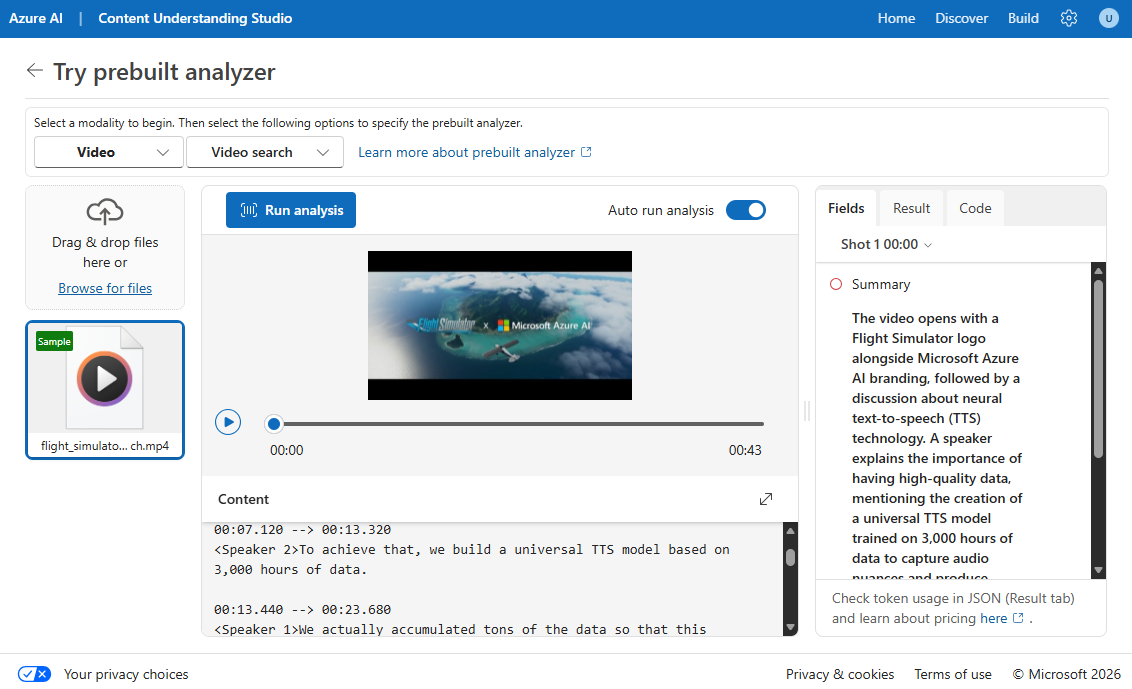Click the Fields panel scrollbar up arrow
The image size is (1132, 689).
point(1098,271)
